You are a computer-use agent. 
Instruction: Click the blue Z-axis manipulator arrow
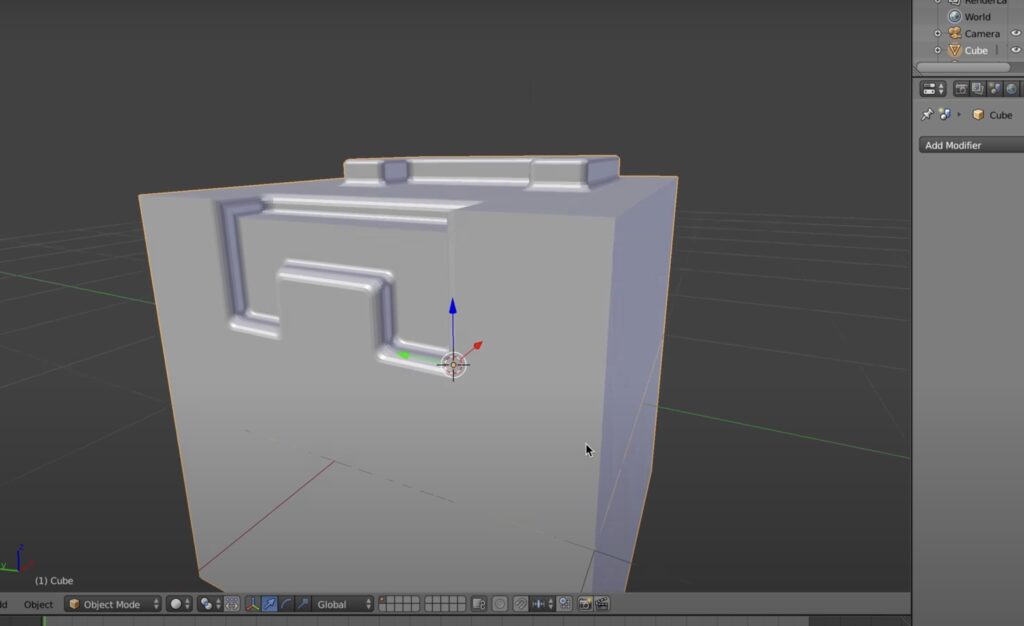coord(453,307)
